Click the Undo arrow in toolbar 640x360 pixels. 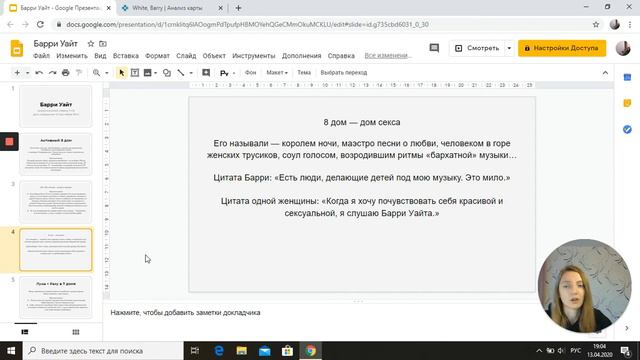tap(39, 73)
